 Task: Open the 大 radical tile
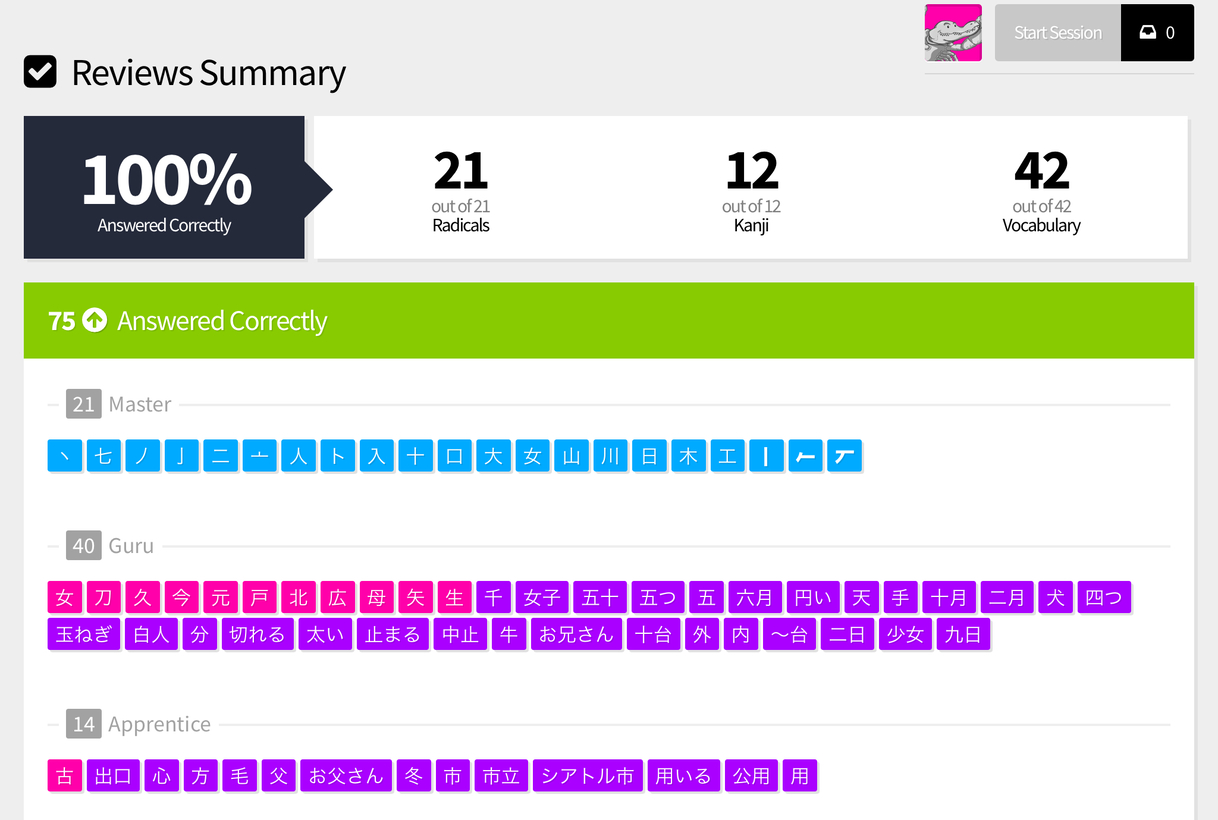[493, 456]
